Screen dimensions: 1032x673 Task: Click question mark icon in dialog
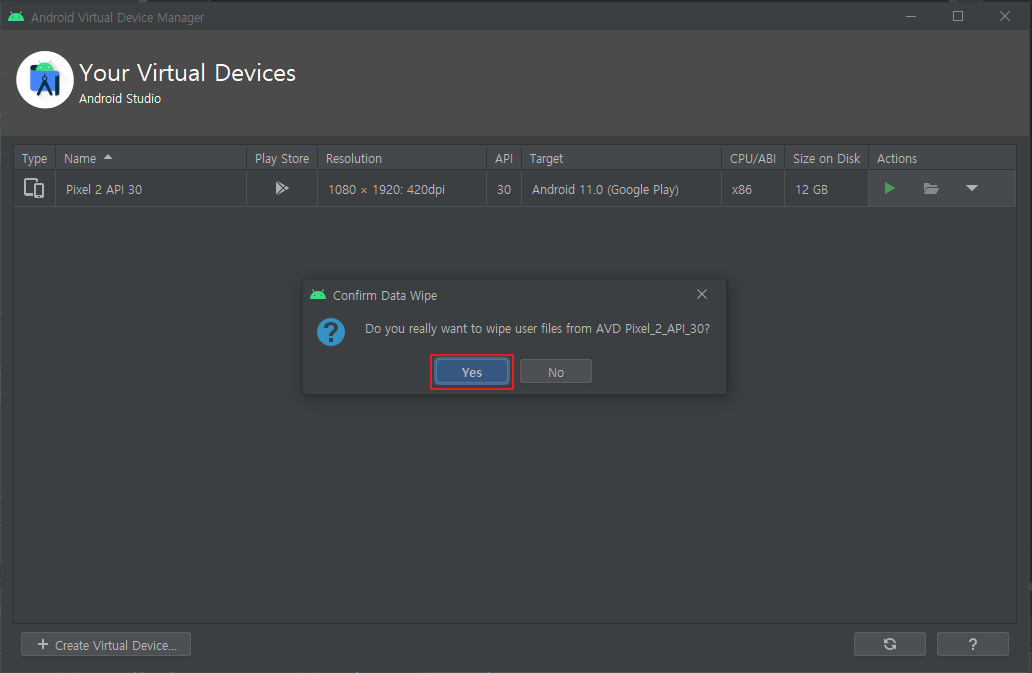[x=330, y=332]
